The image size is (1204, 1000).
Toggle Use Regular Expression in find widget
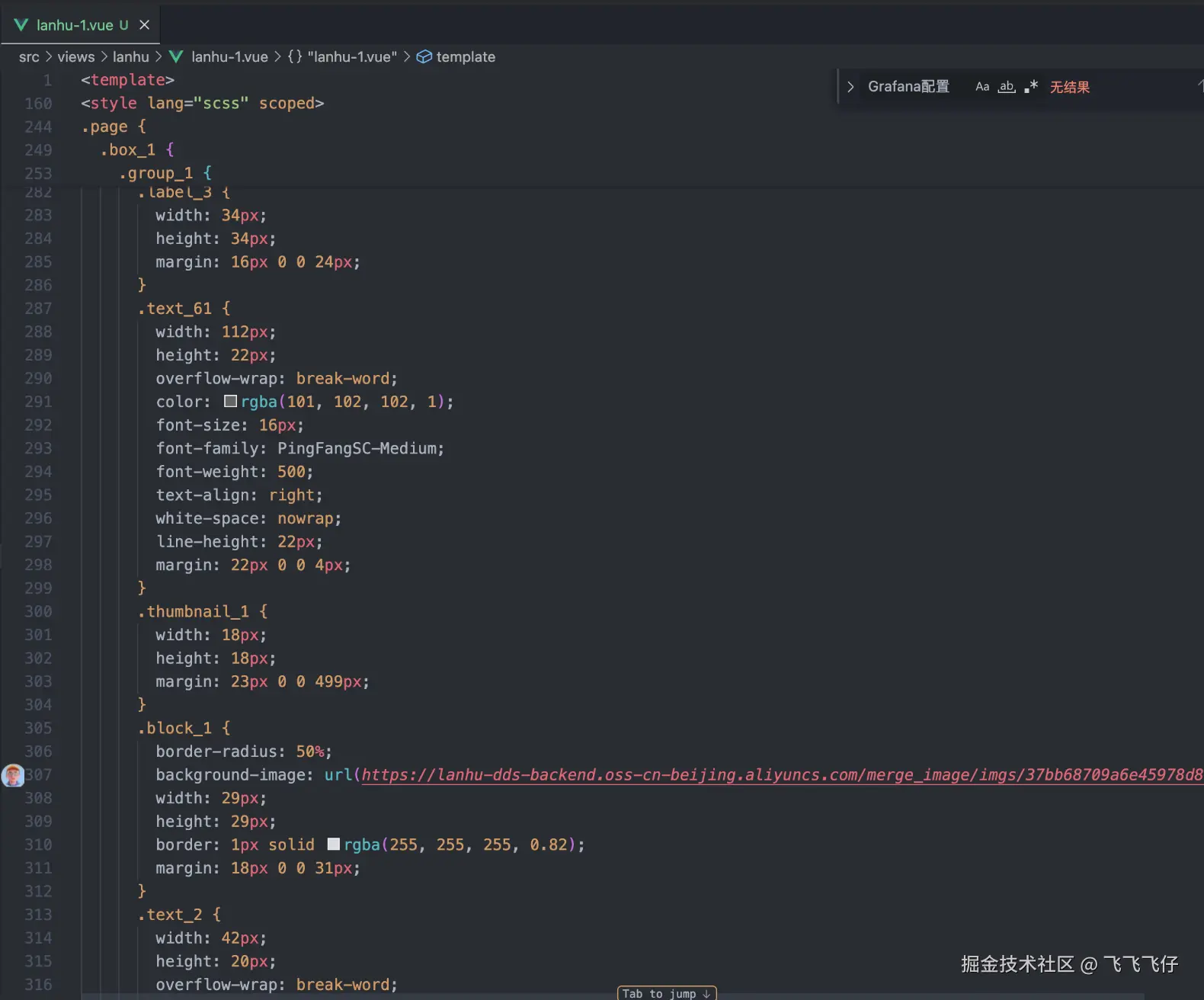pos(1031,87)
